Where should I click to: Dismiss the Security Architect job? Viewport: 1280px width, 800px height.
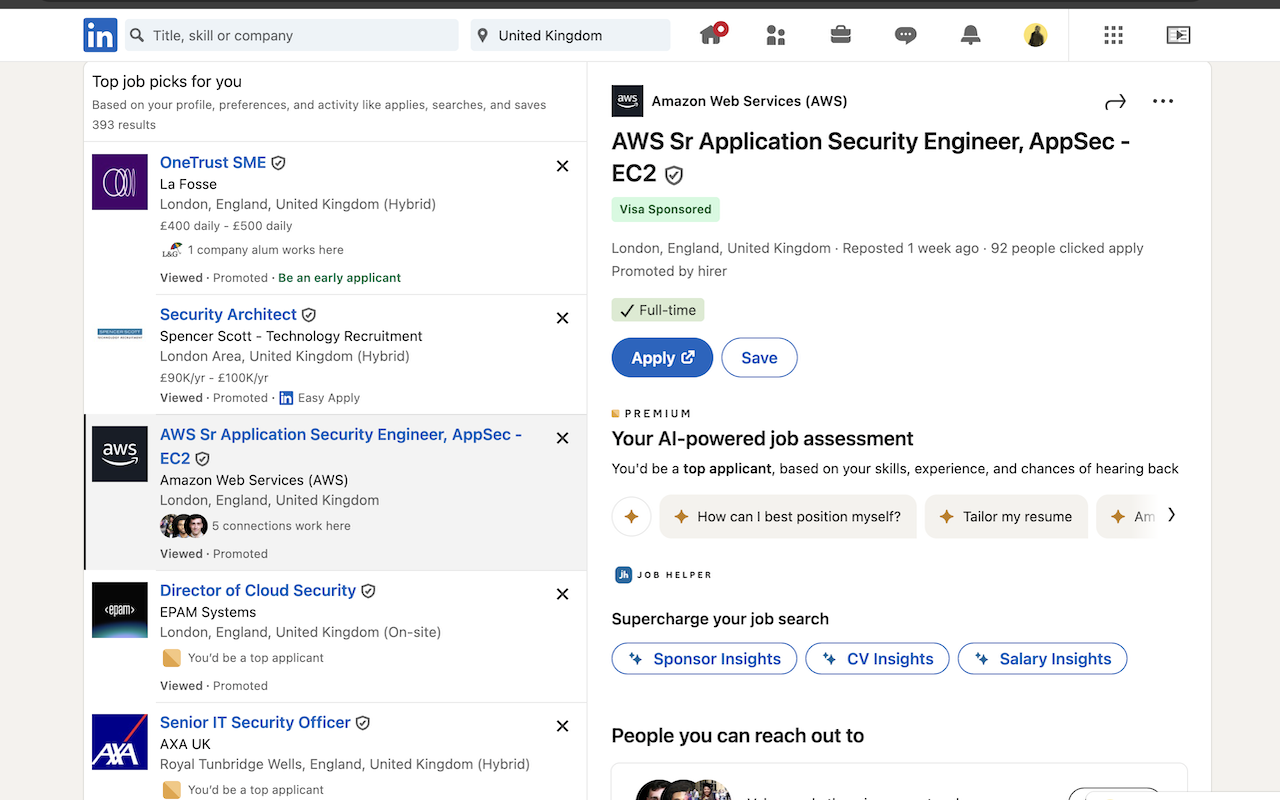[x=562, y=318]
